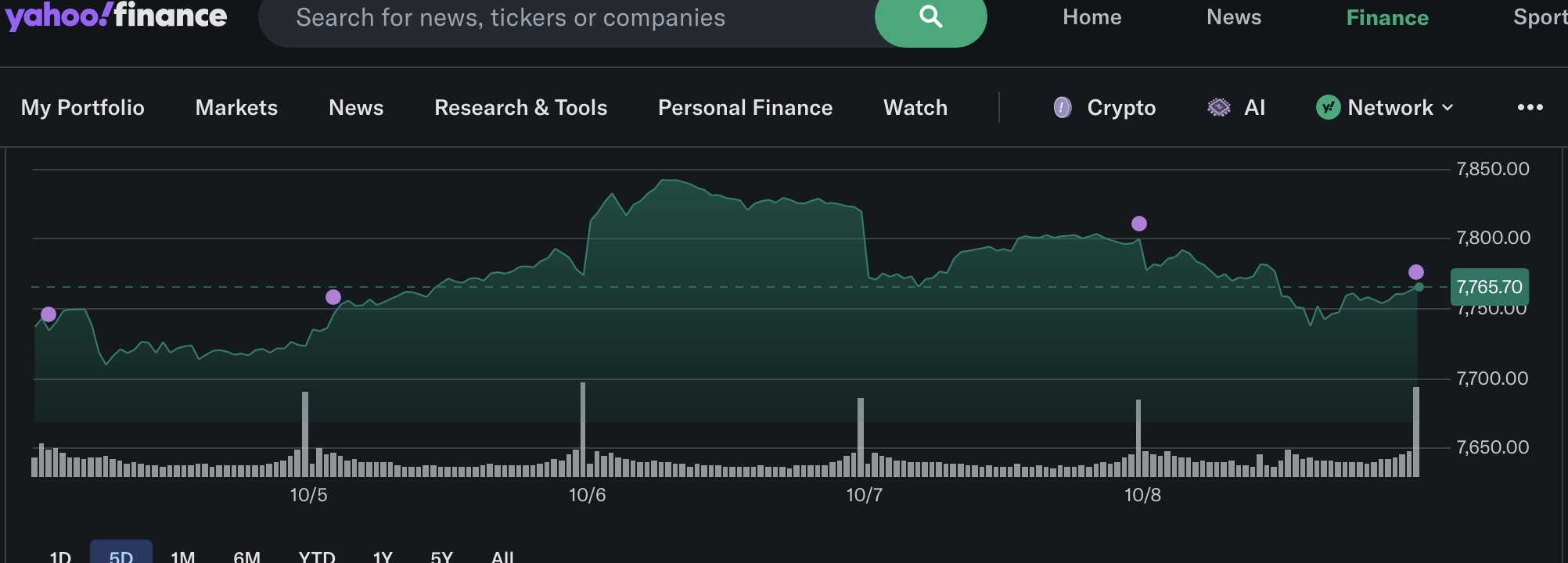This screenshot has height=563, width=1568.
Task: Open the Research & Tools menu
Action: [521, 108]
